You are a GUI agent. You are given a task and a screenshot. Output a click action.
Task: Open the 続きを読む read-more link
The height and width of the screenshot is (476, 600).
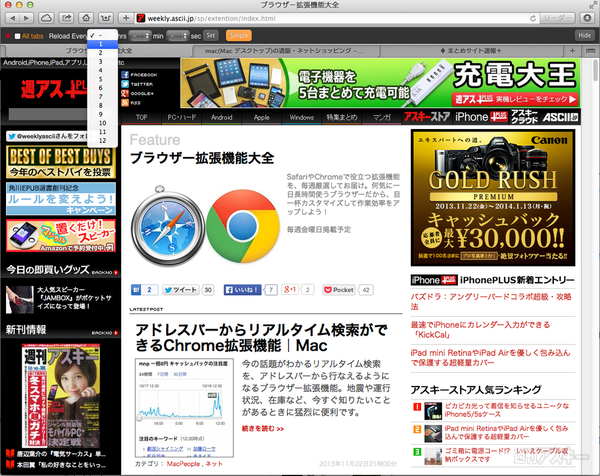click(x=263, y=429)
